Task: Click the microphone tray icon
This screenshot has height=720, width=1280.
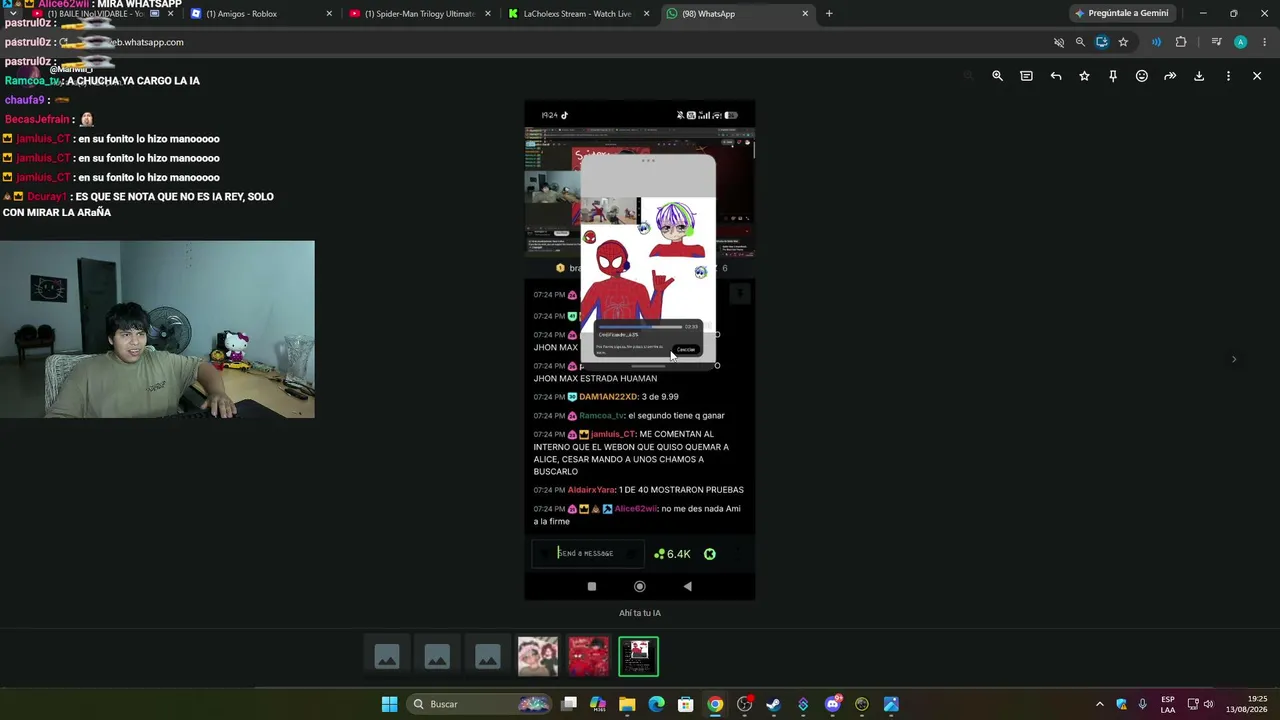Action: point(1142,704)
